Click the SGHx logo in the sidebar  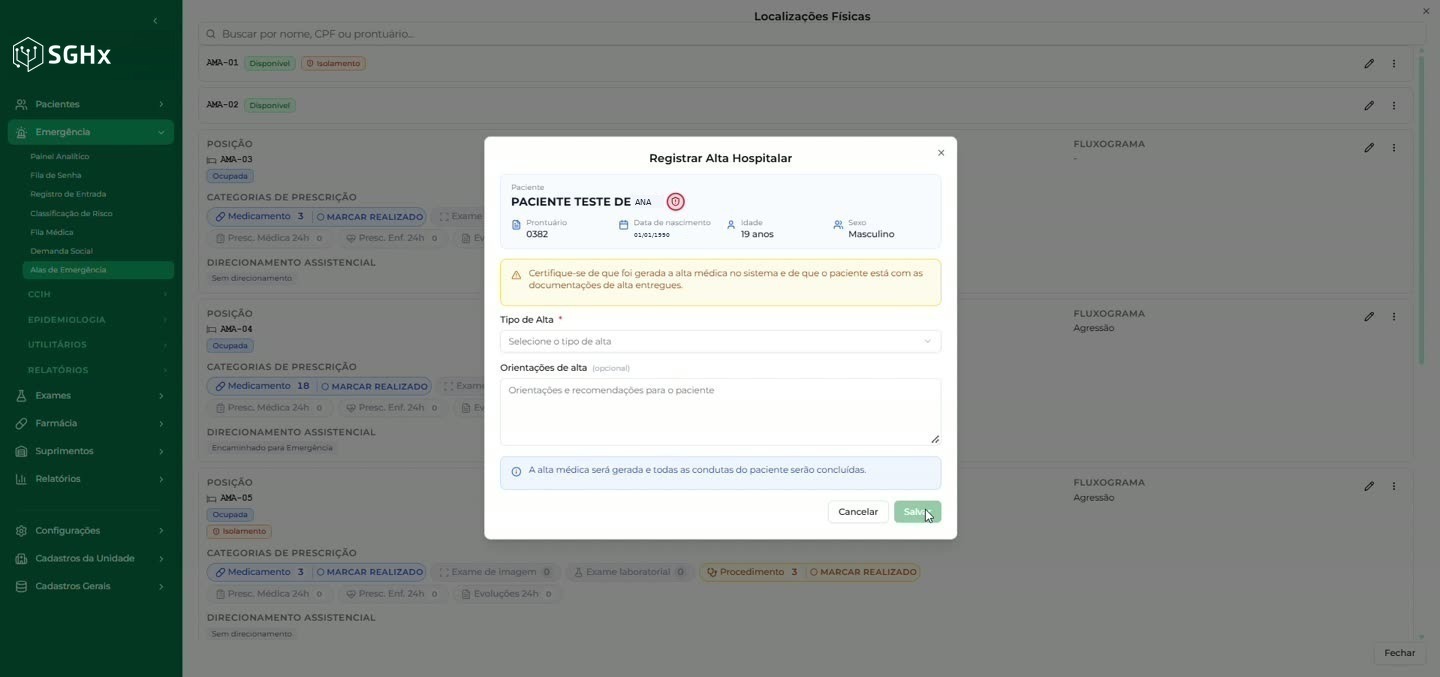[62, 54]
